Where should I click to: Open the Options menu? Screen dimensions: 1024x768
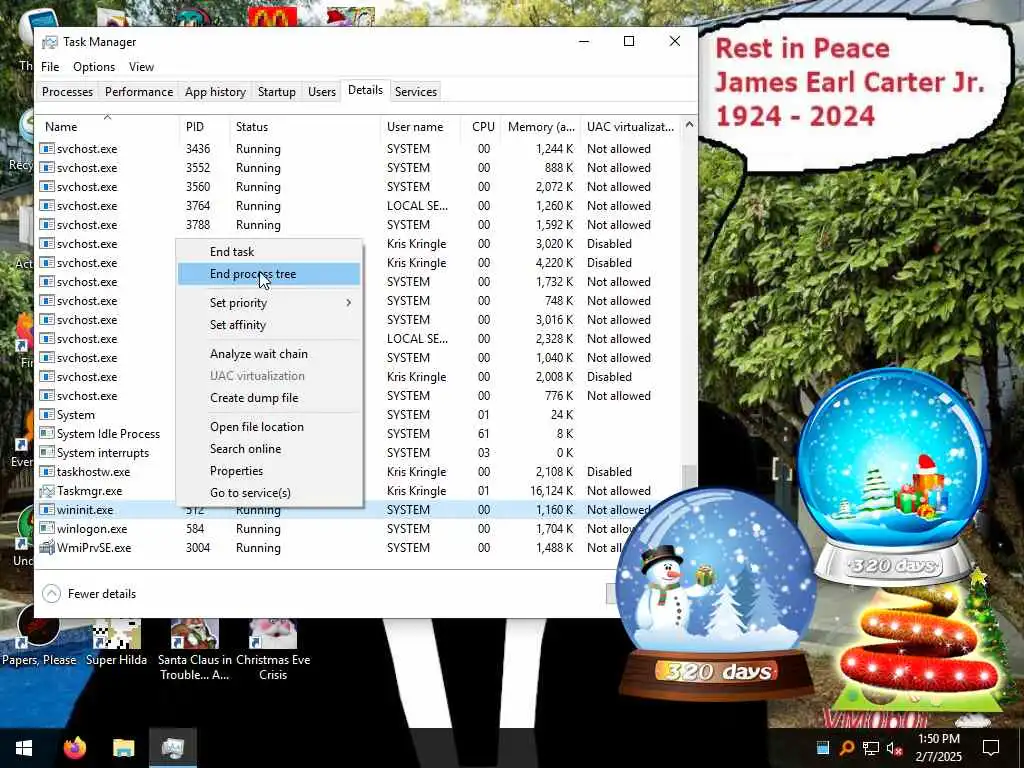tap(94, 67)
